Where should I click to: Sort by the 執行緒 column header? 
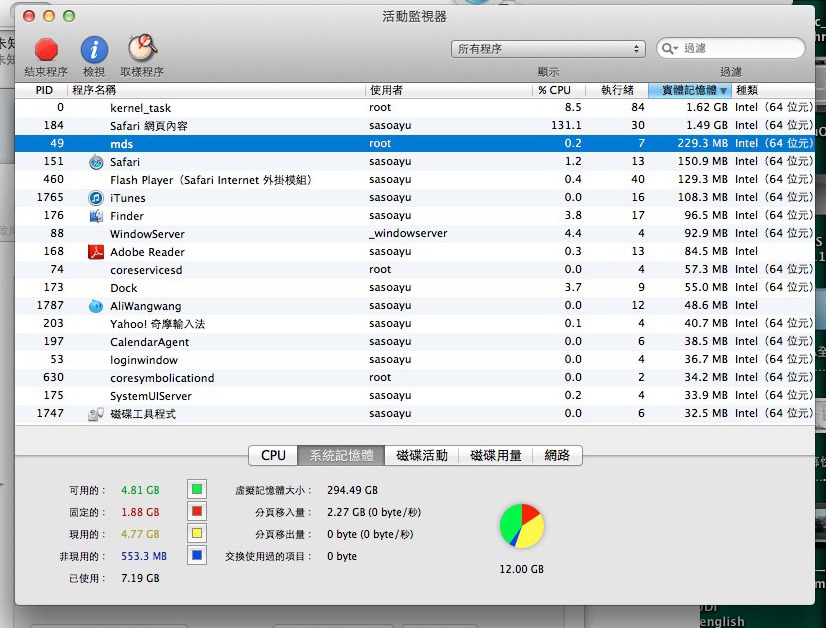tap(617, 90)
